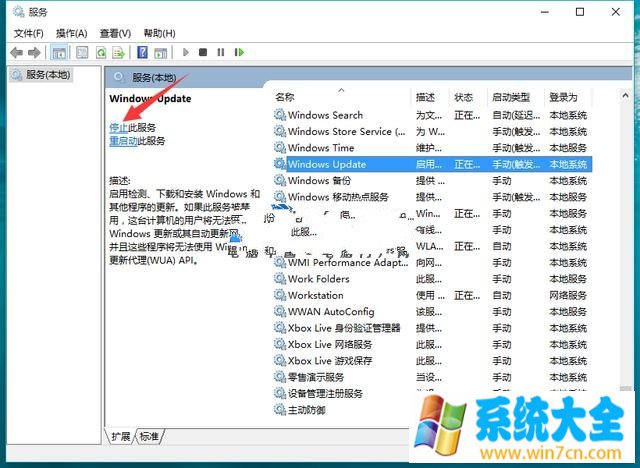The image size is (640, 468).
Task: Sort by the 描述 column header
Action: [x=425, y=97]
